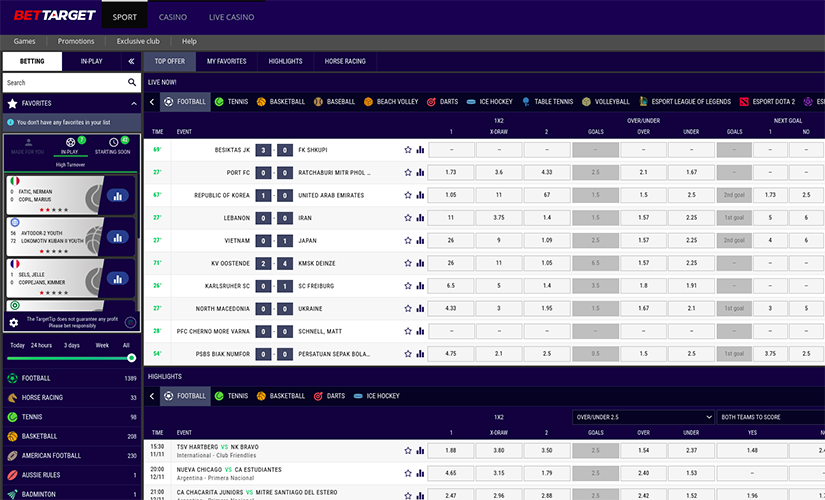Switch to the Live Casino section
The height and width of the screenshot is (500, 825).
click(x=232, y=17)
